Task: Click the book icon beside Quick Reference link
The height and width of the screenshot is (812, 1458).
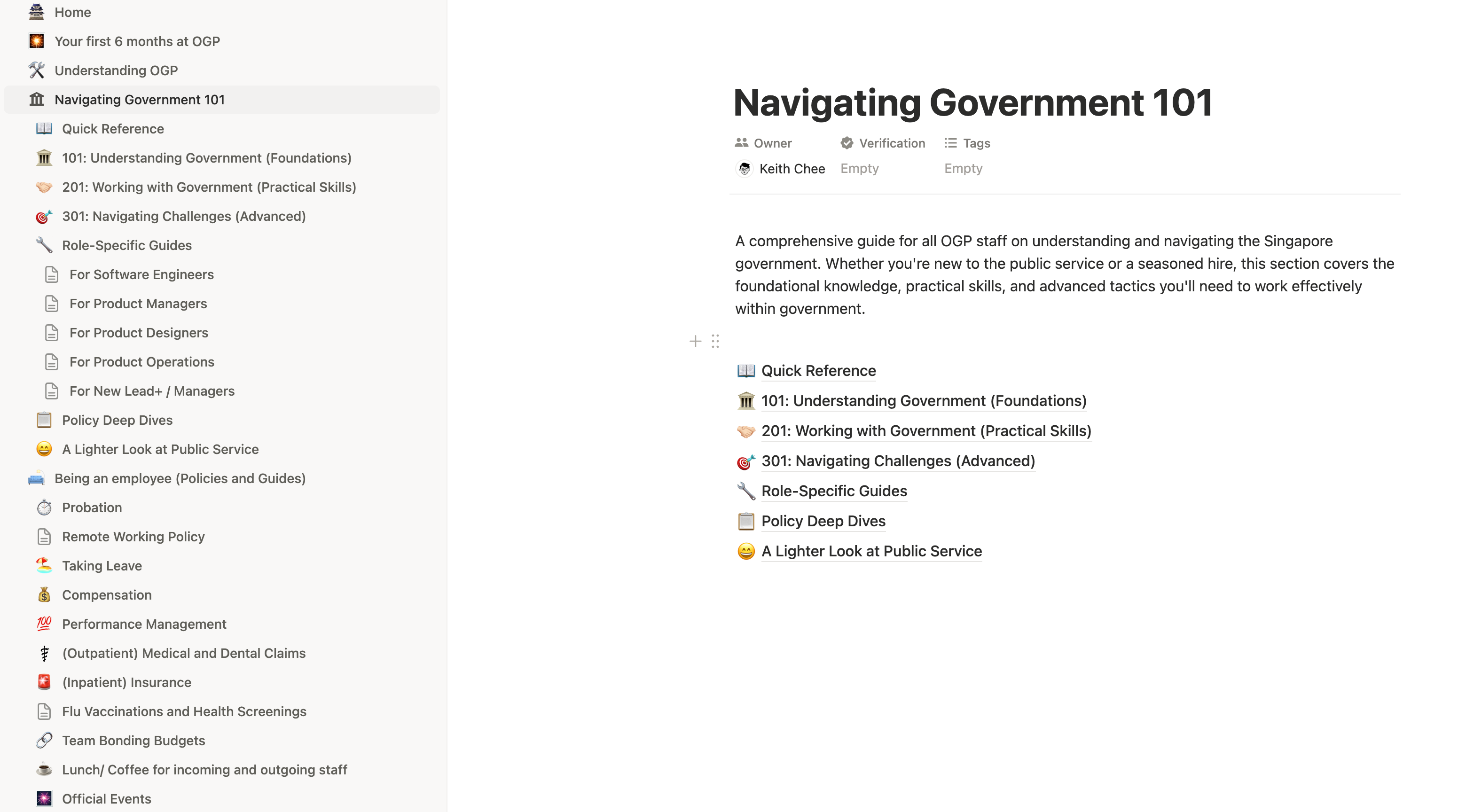Action: point(745,371)
